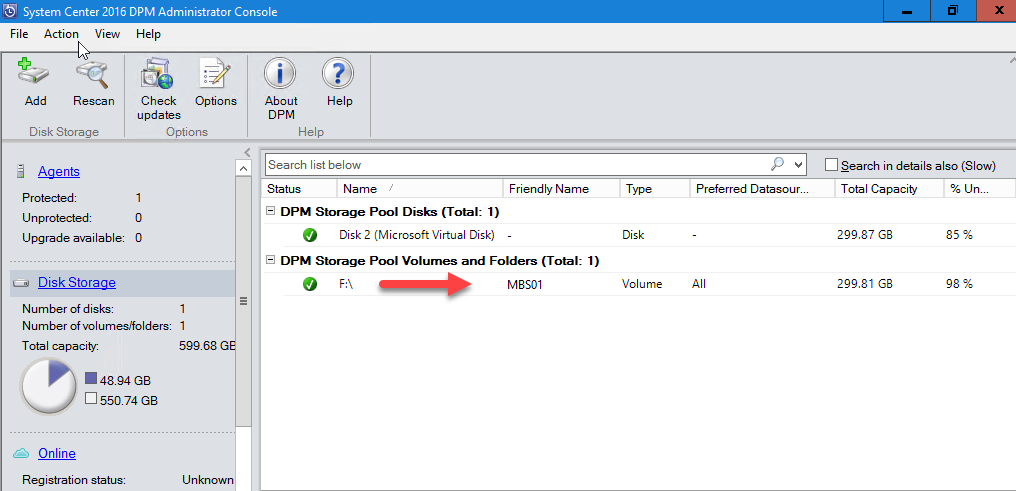This screenshot has height=491, width=1016.
Task: Open the Action menu
Action: [x=62, y=34]
